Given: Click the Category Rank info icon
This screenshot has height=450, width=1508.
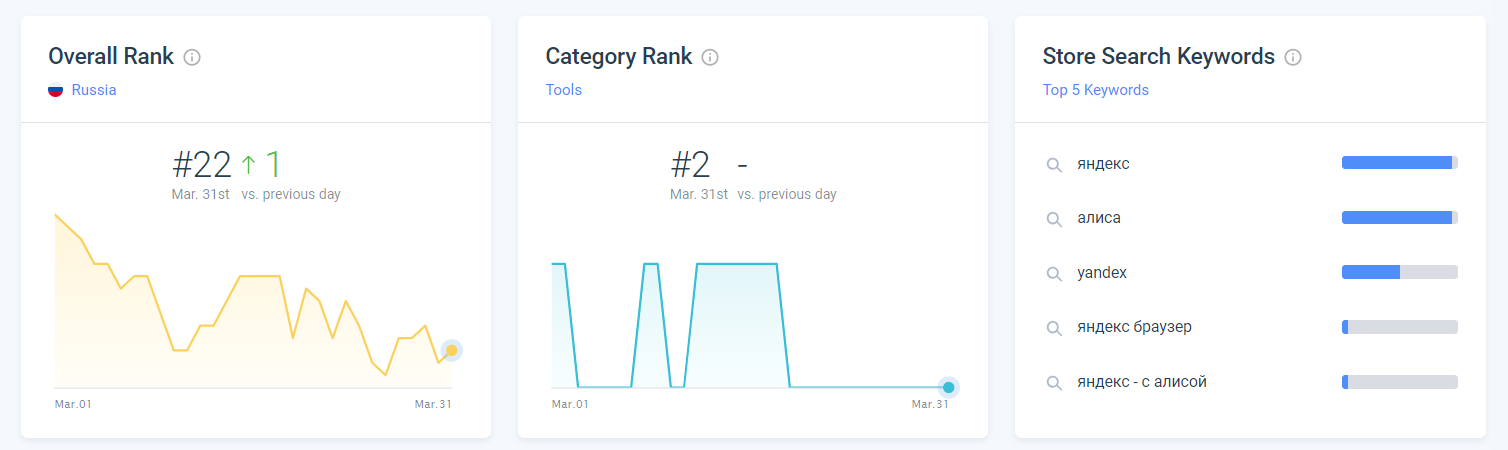Looking at the screenshot, I should pyautogui.click(x=710, y=57).
